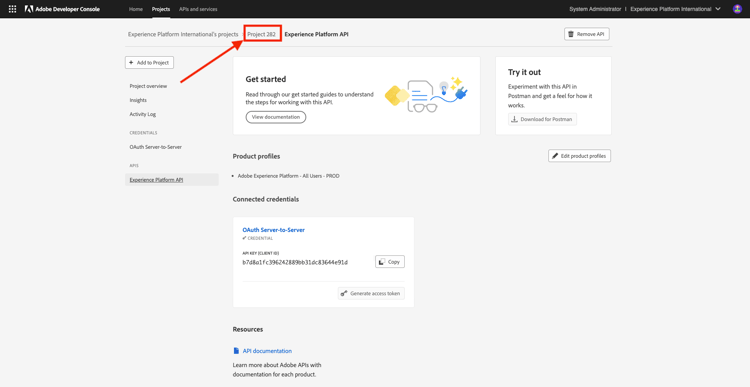Expand the Experience Platform International organization dropdown

675,9
